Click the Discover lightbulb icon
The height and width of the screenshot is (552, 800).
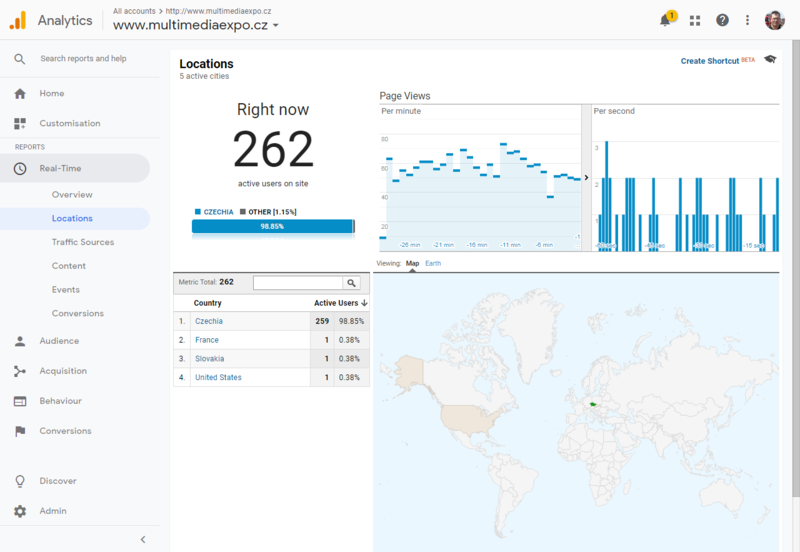pyautogui.click(x=20, y=481)
